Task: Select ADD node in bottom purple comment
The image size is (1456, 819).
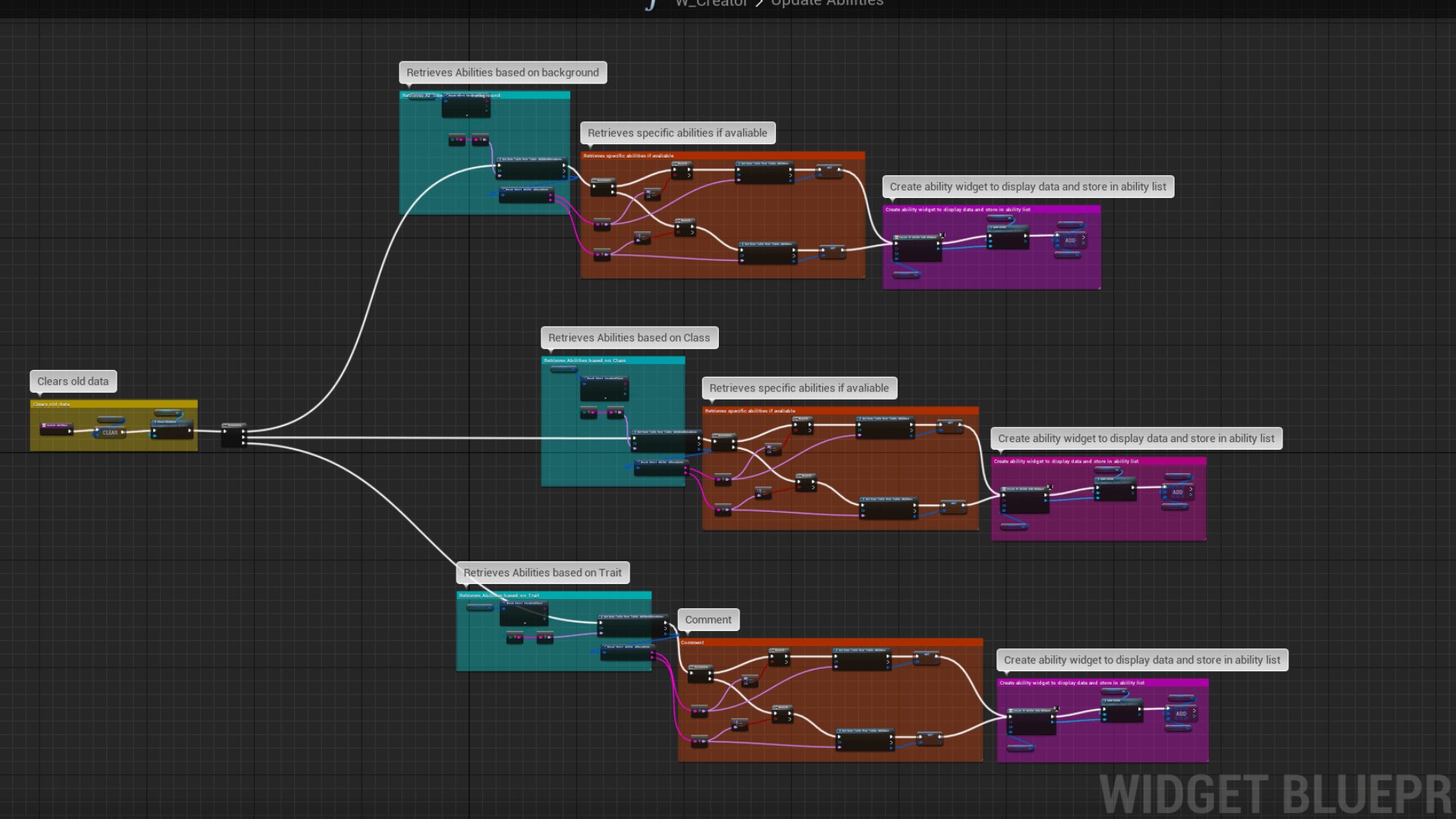Action: point(1181,714)
